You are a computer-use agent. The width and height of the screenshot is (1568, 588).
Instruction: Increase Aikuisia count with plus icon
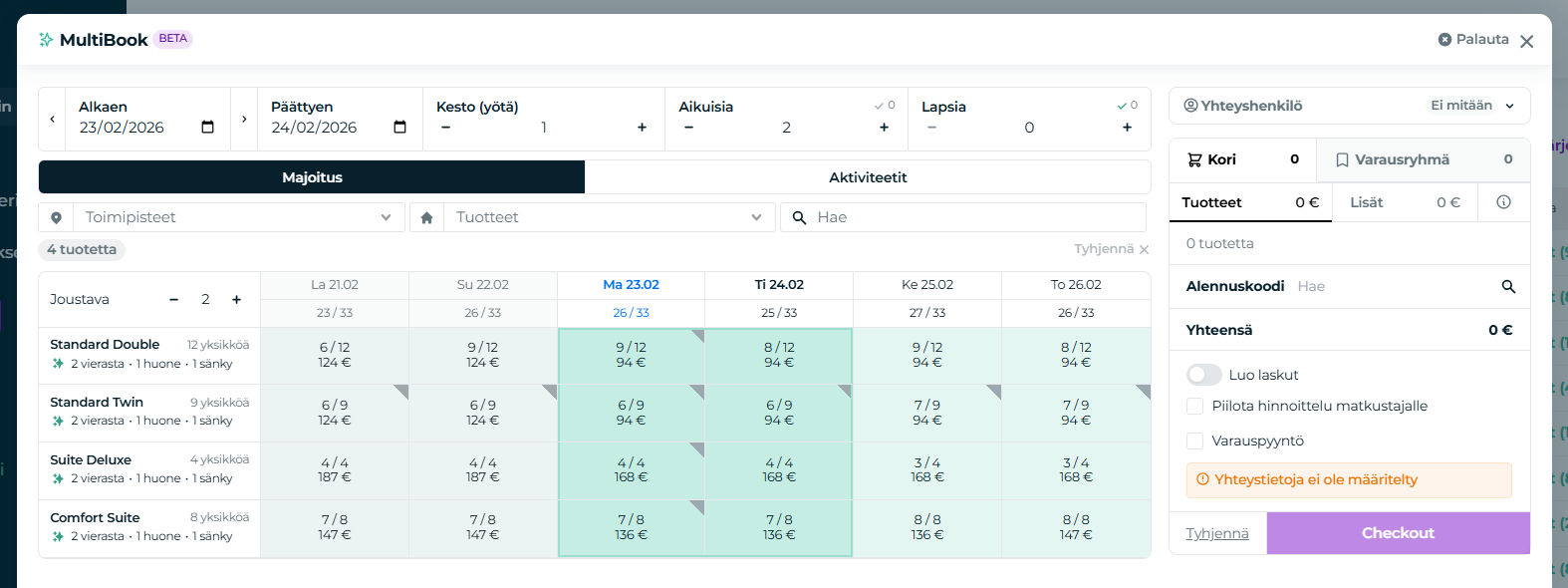(884, 128)
